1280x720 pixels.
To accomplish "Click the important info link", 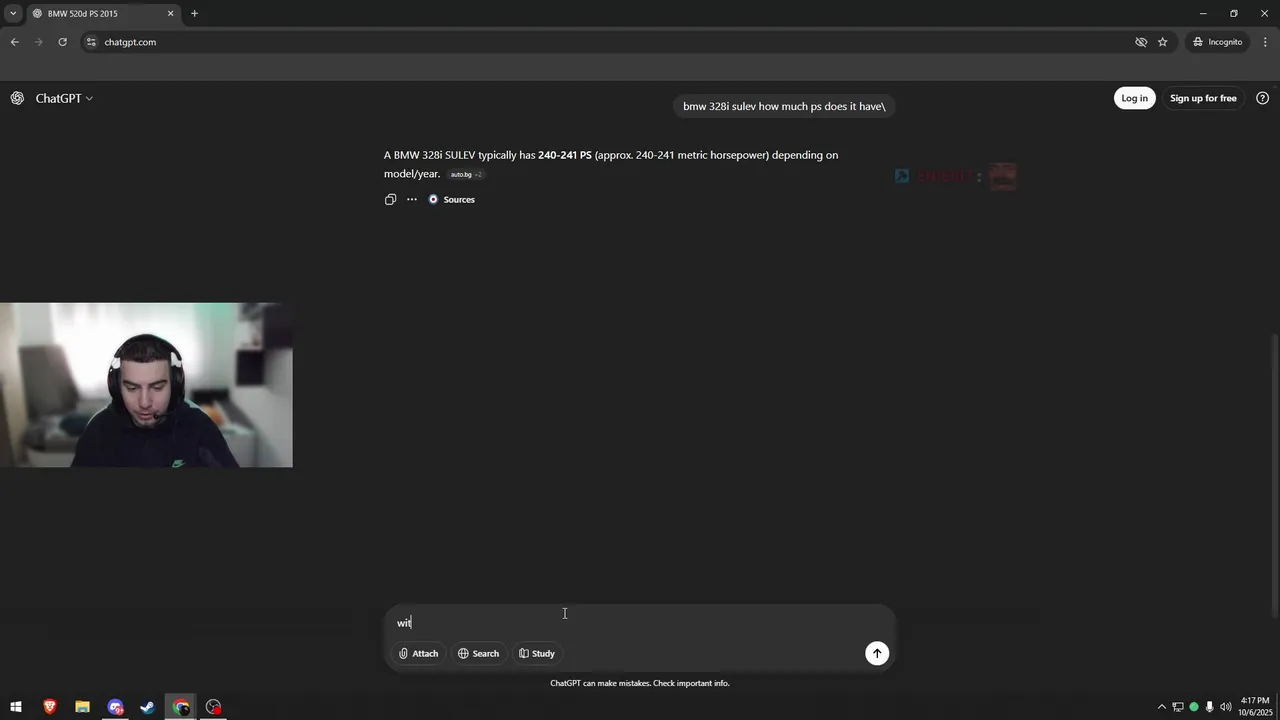I will point(691,683).
